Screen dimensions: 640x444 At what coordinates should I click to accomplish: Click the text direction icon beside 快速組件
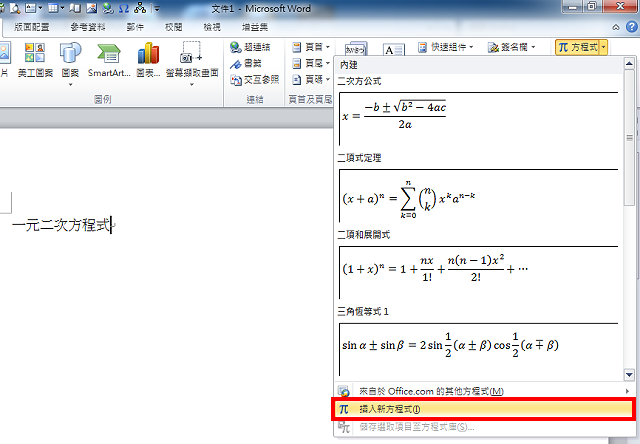(x=356, y=49)
